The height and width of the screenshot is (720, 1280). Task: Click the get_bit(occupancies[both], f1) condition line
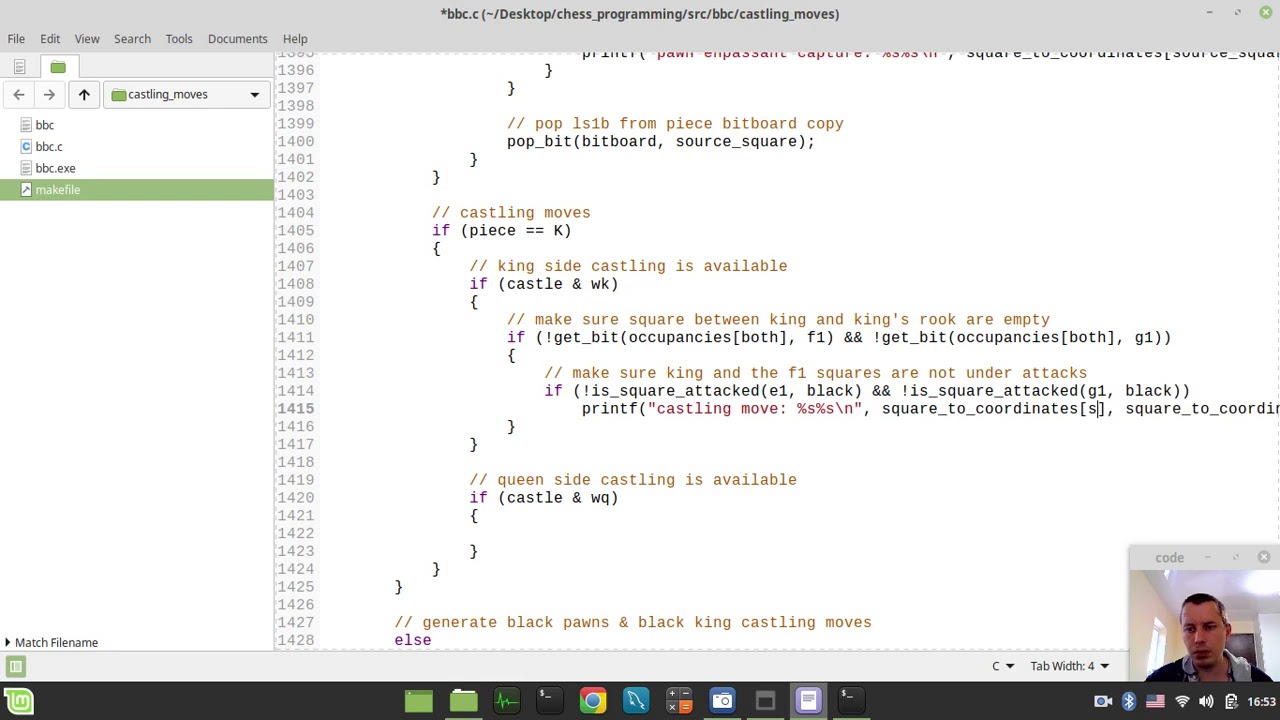(x=839, y=338)
